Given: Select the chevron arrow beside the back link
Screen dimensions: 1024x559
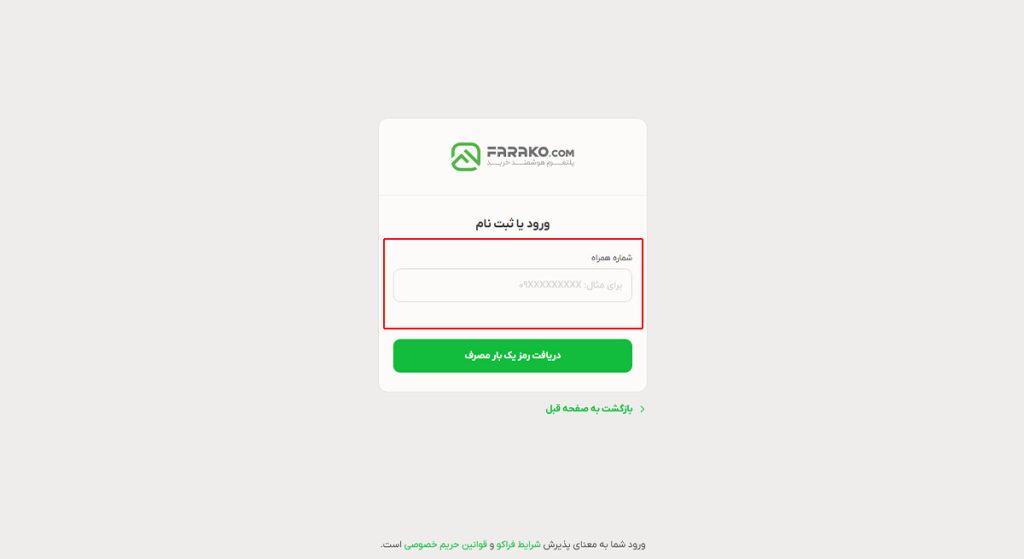Looking at the screenshot, I should (643, 409).
